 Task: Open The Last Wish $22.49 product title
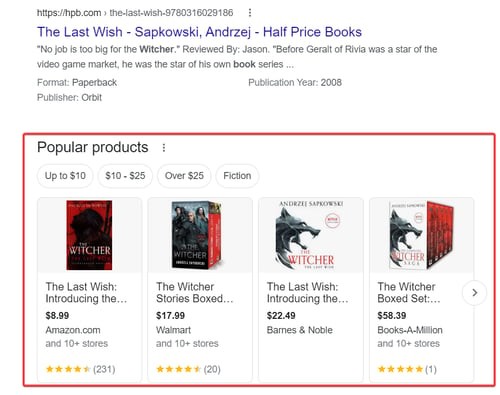(x=307, y=293)
